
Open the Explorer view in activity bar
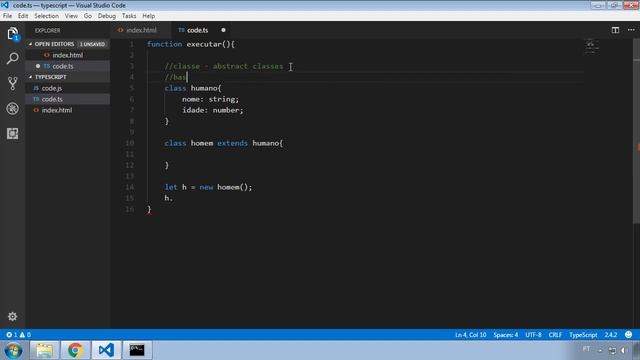pyautogui.click(x=13, y=33)
